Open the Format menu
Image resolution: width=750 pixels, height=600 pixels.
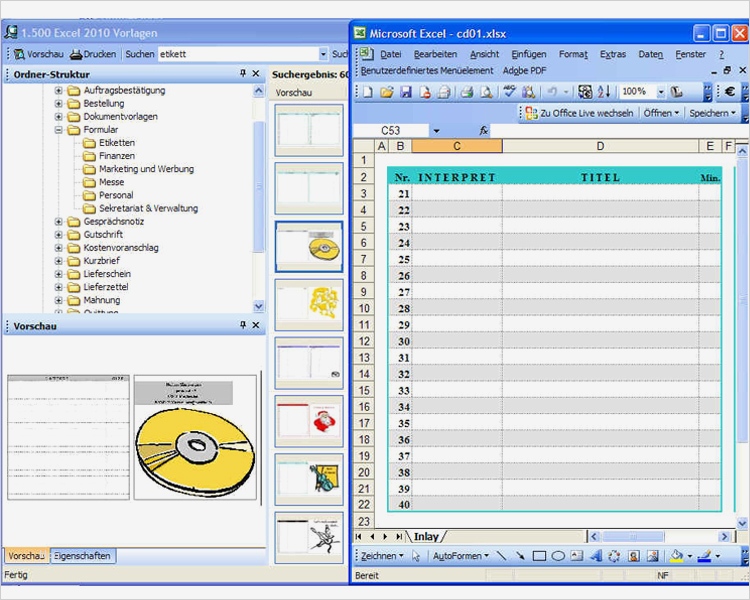[x=573, y=54]
